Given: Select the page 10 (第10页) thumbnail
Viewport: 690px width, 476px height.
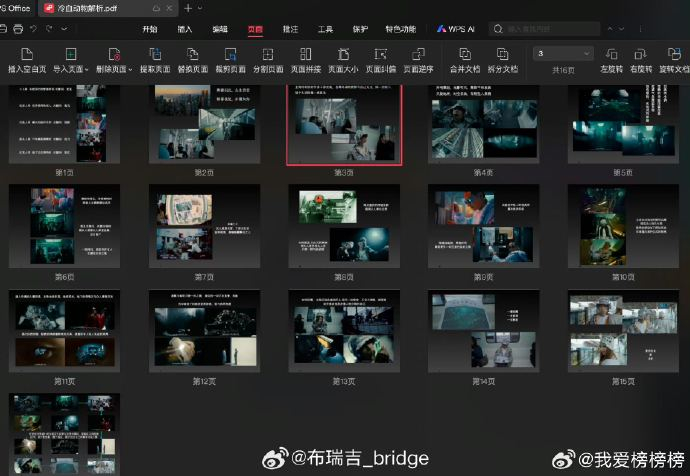Looking at the screenshot, I should tap(623, 226).
